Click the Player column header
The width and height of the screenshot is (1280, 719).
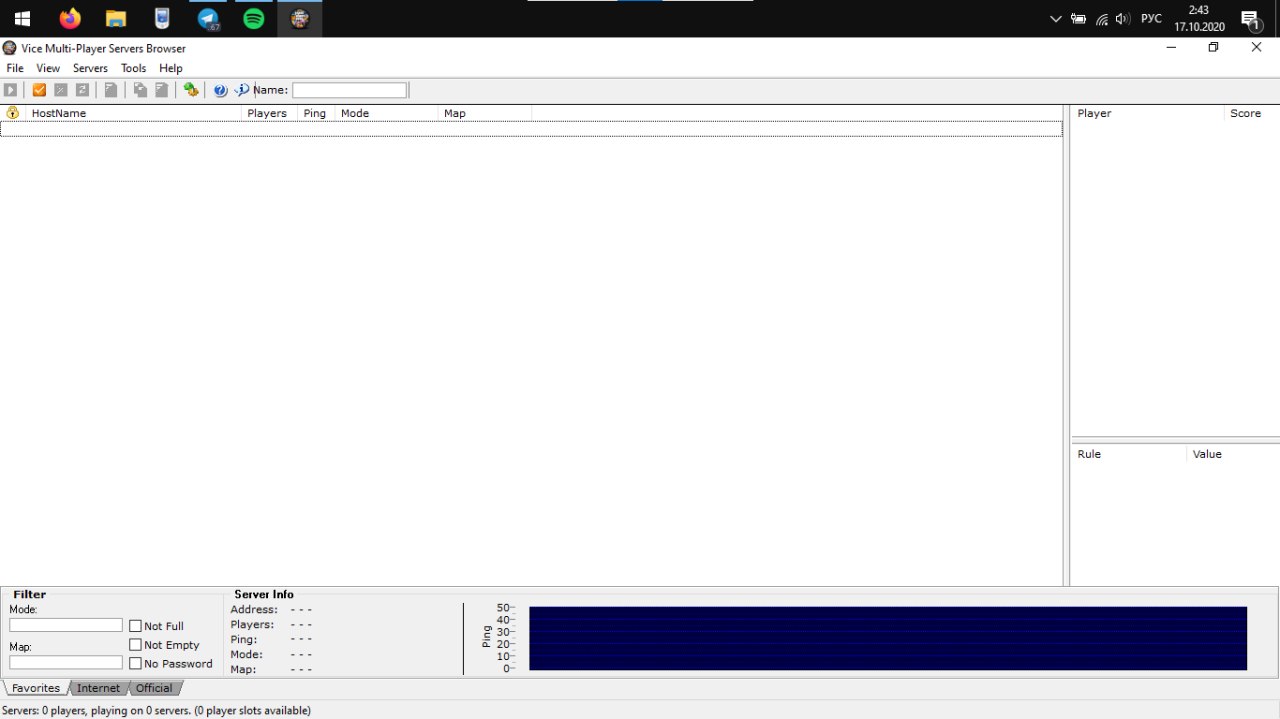pyautogui.click(x=1148, y=113)
